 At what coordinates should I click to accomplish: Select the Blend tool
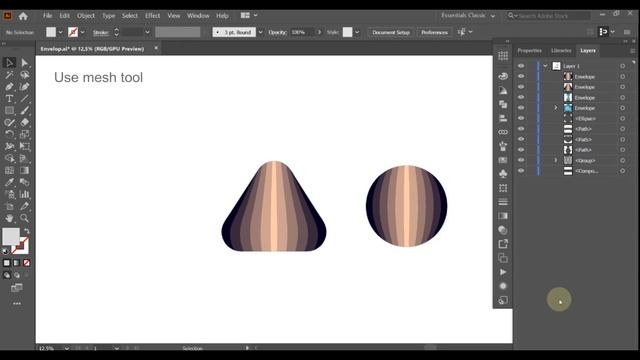point(24,182)
